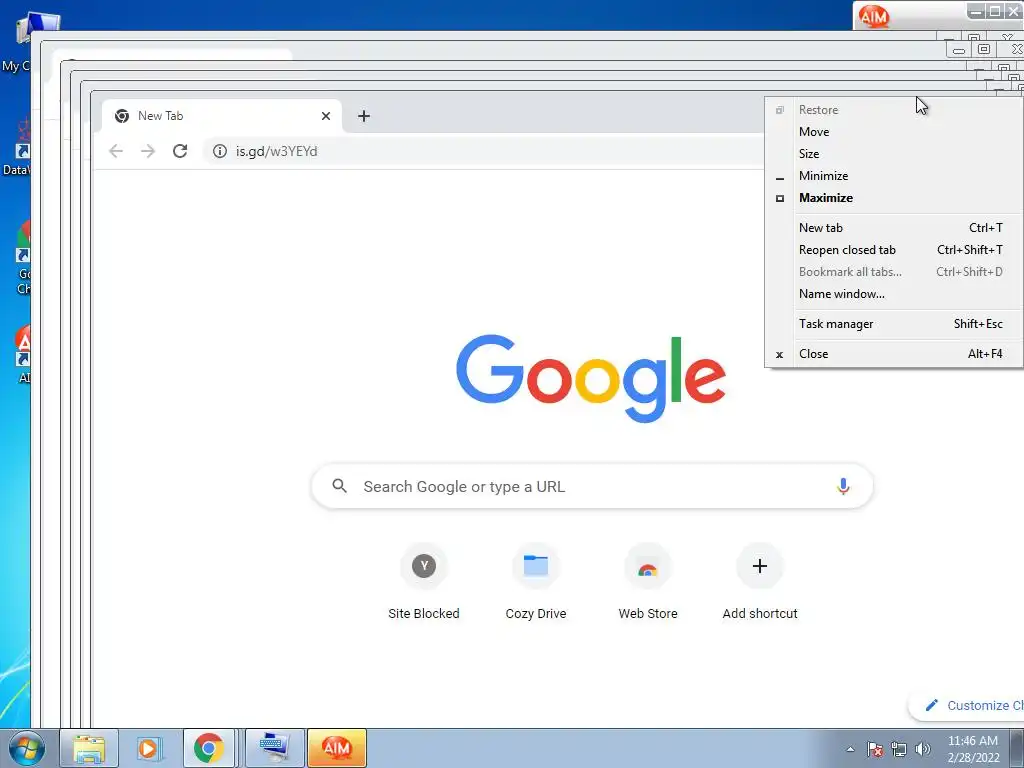Click the AIM logo in AIM window
Viewport: 1024px width, 768px height.
pyautogui.click(x=874, y=16)
